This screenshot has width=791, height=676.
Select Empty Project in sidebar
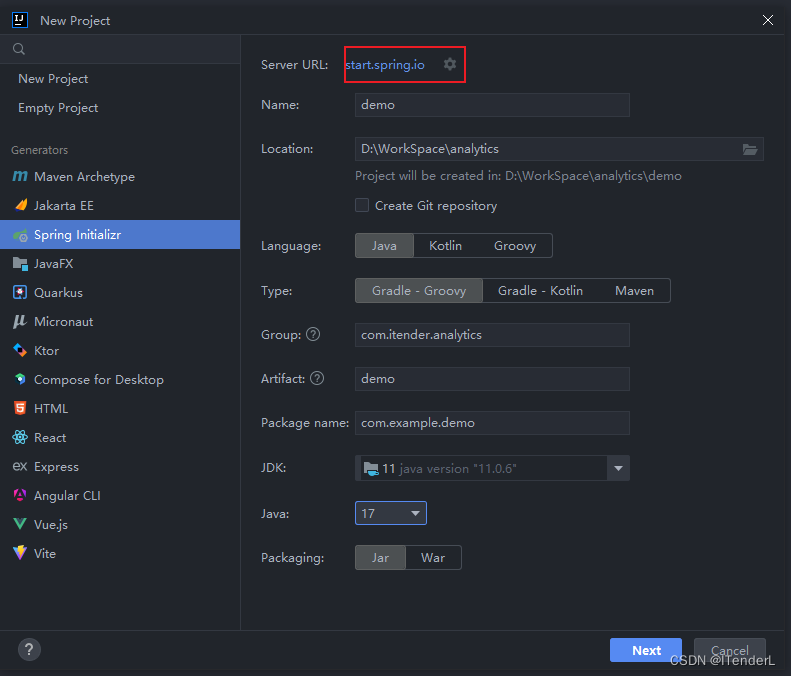point(120,108)
